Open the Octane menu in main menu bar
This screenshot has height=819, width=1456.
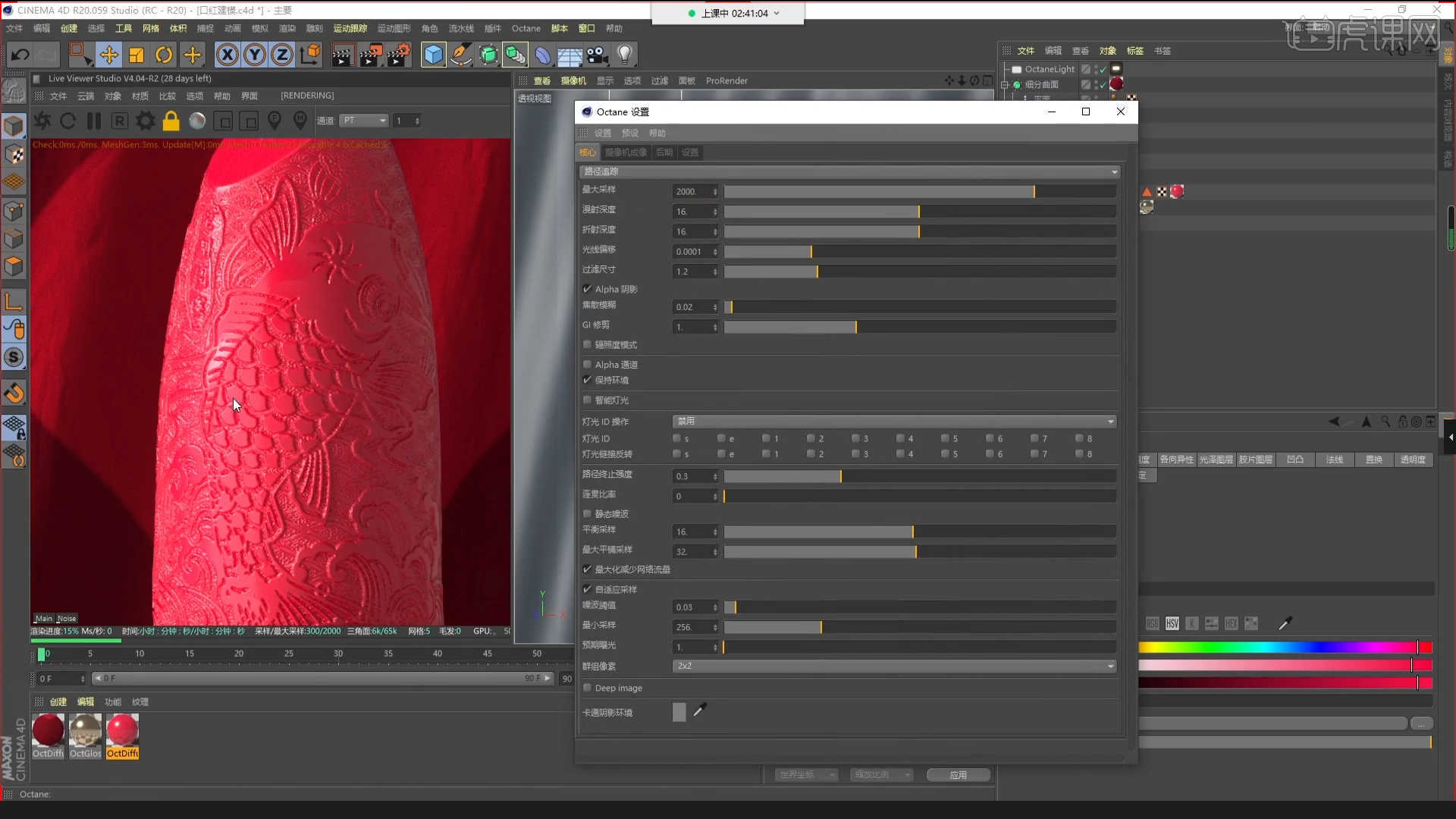[x=526, y=28]
